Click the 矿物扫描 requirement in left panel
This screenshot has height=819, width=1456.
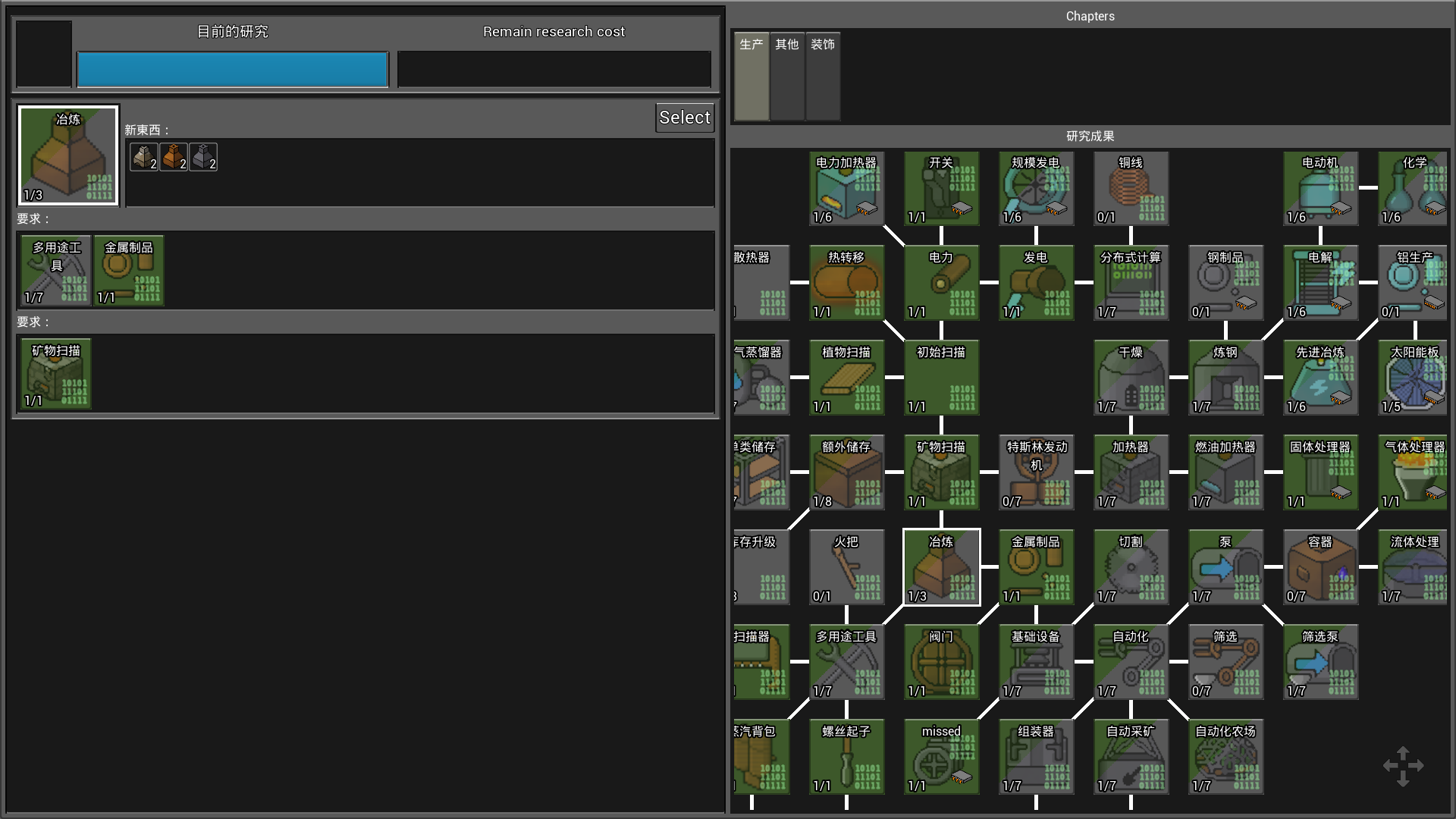coord(56,374)
